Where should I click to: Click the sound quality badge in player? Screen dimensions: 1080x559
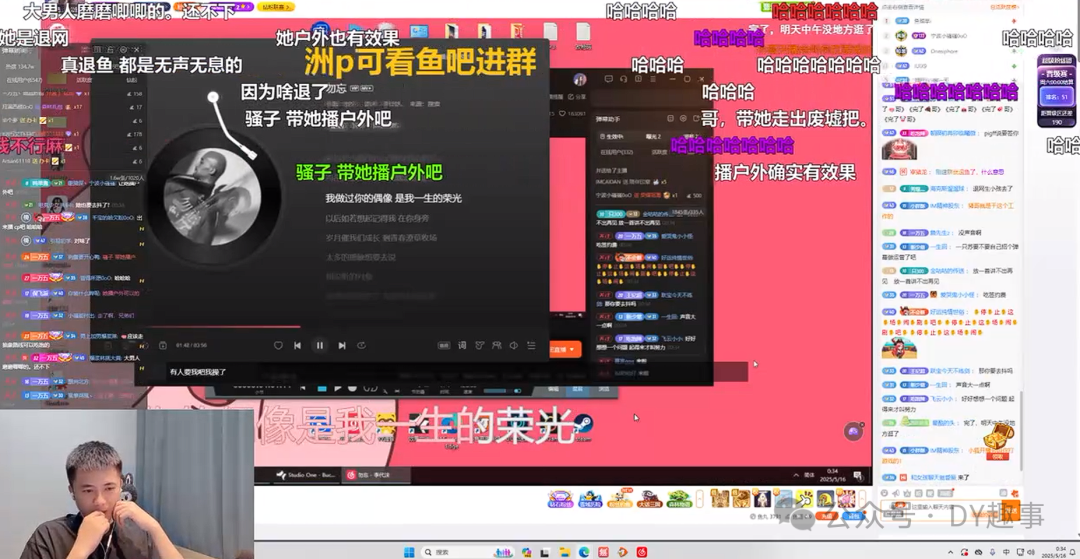pos(444,346)
